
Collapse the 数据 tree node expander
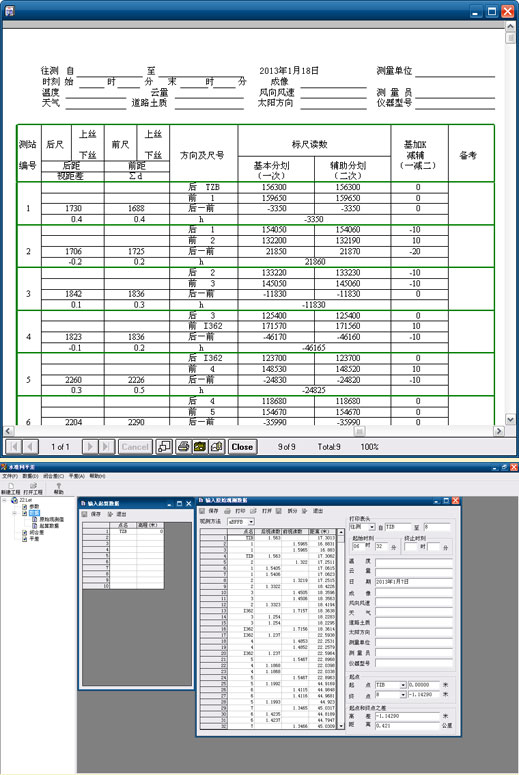coord(15,513)
